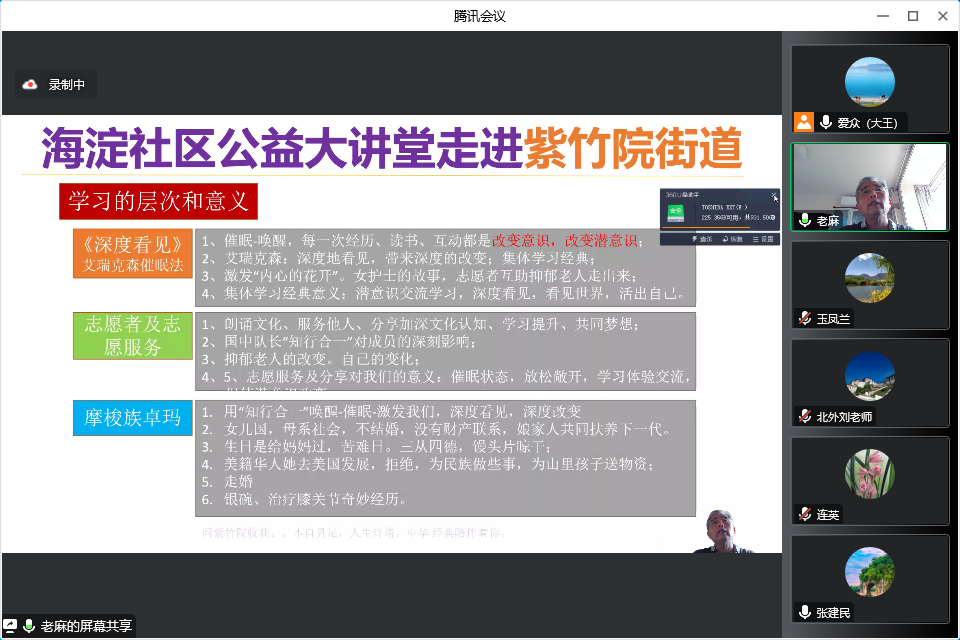Click the 老麻的屏幕共享 label at bottom left
Image resolution: width=960 pixels, height=640 pixels.
point(85,626)
